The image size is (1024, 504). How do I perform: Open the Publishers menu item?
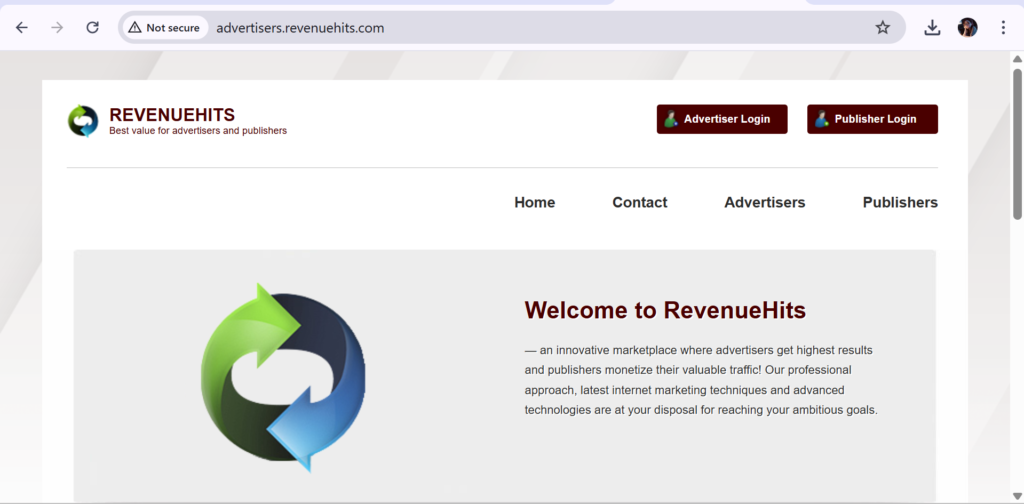point(900,202)
